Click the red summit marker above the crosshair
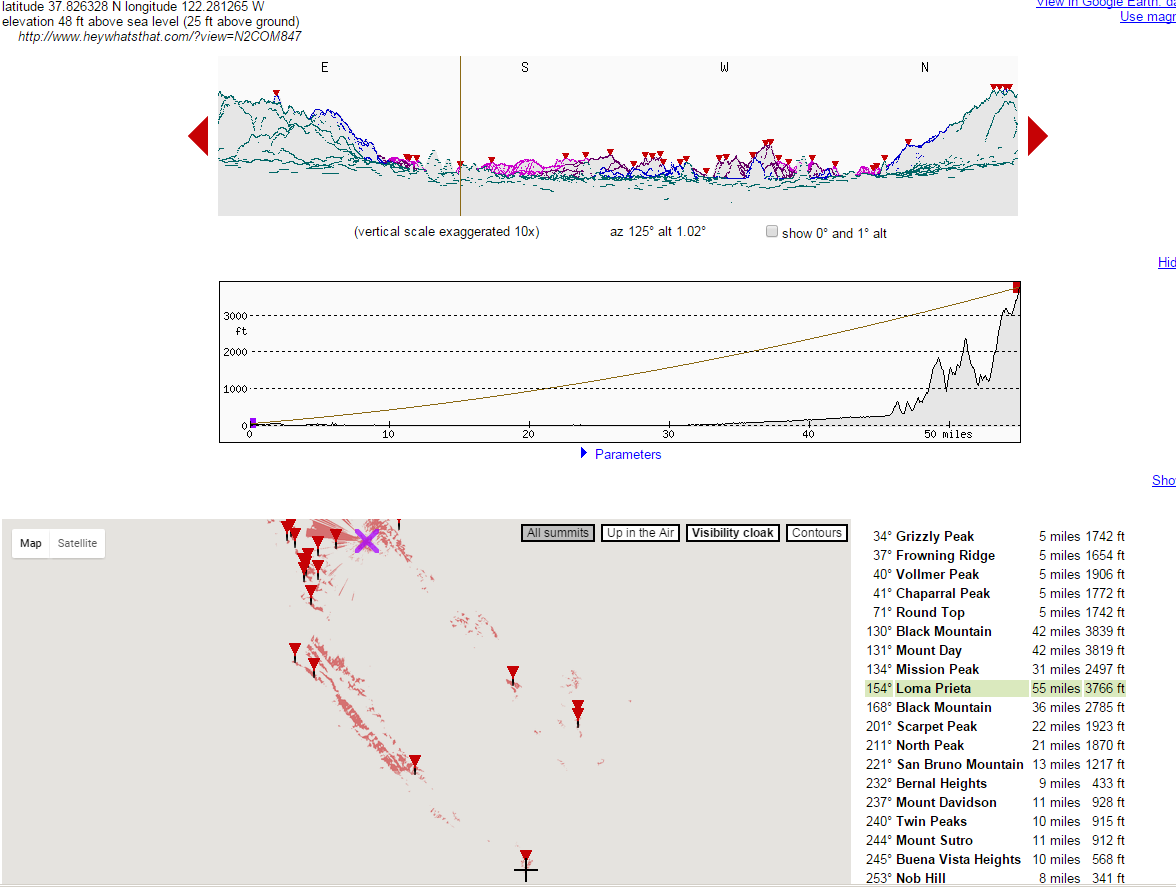 coord(526,857)
